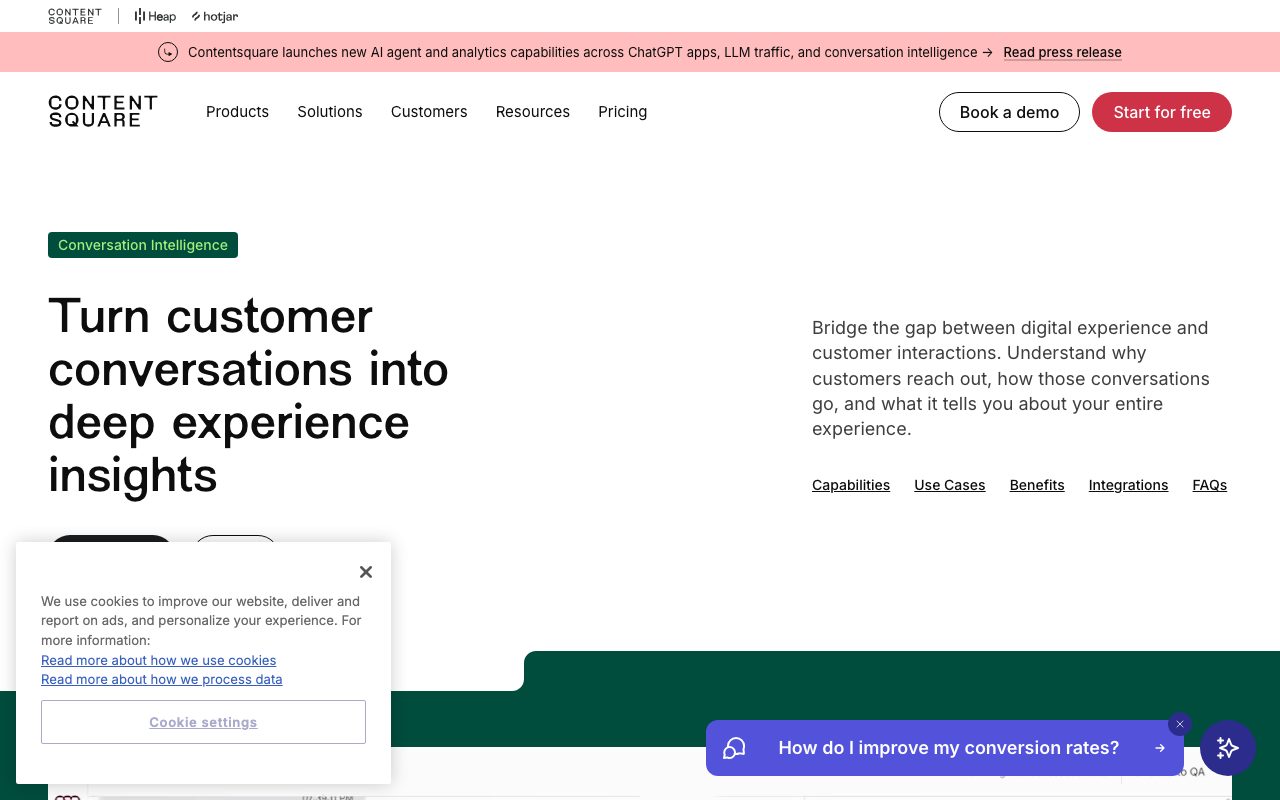Click the 'Turn customer conversations' headline
This screenshot has height=800, width=1280.
(248, 395)
